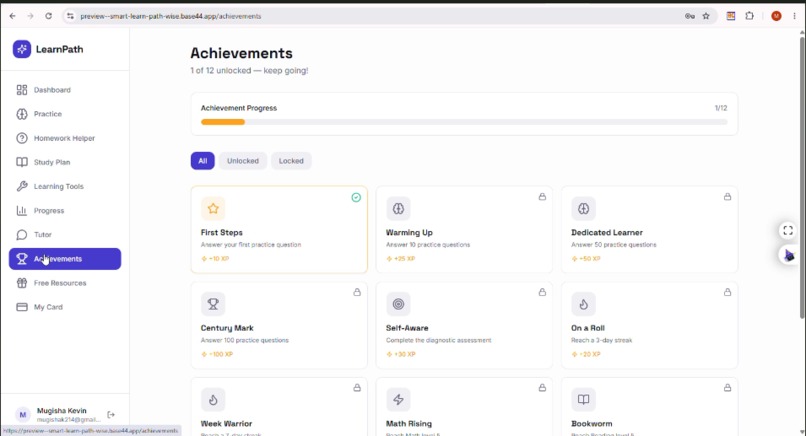Click the On a Roll card title

click(588, 328)
